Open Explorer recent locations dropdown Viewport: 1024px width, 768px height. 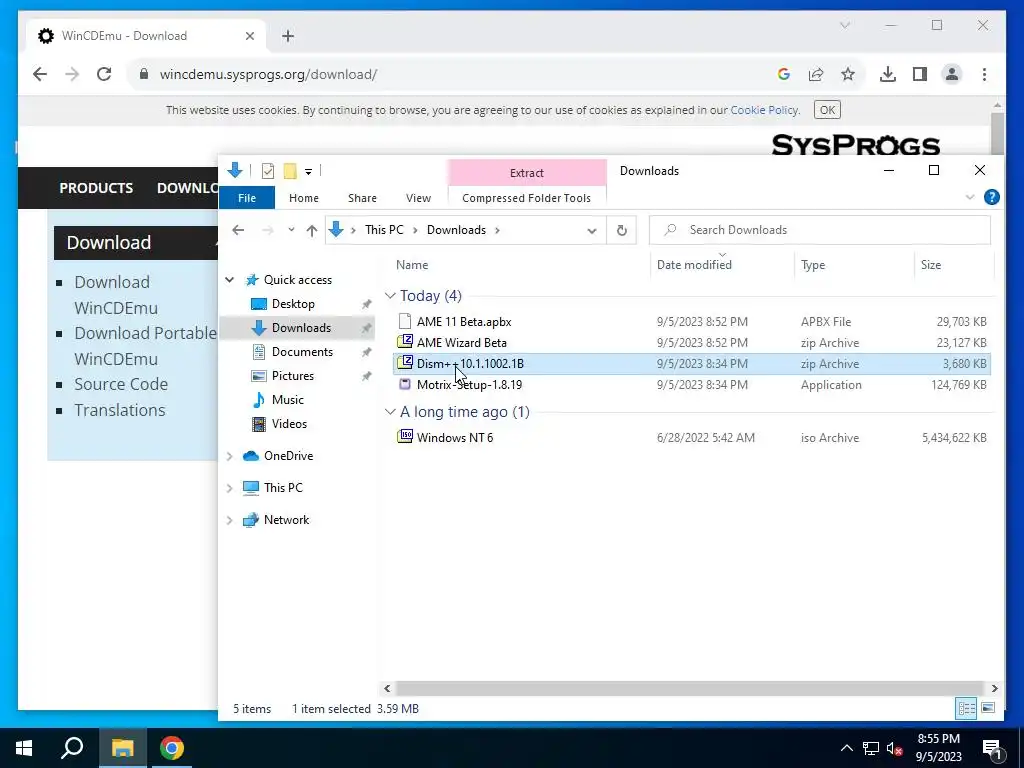pos(291,230)
